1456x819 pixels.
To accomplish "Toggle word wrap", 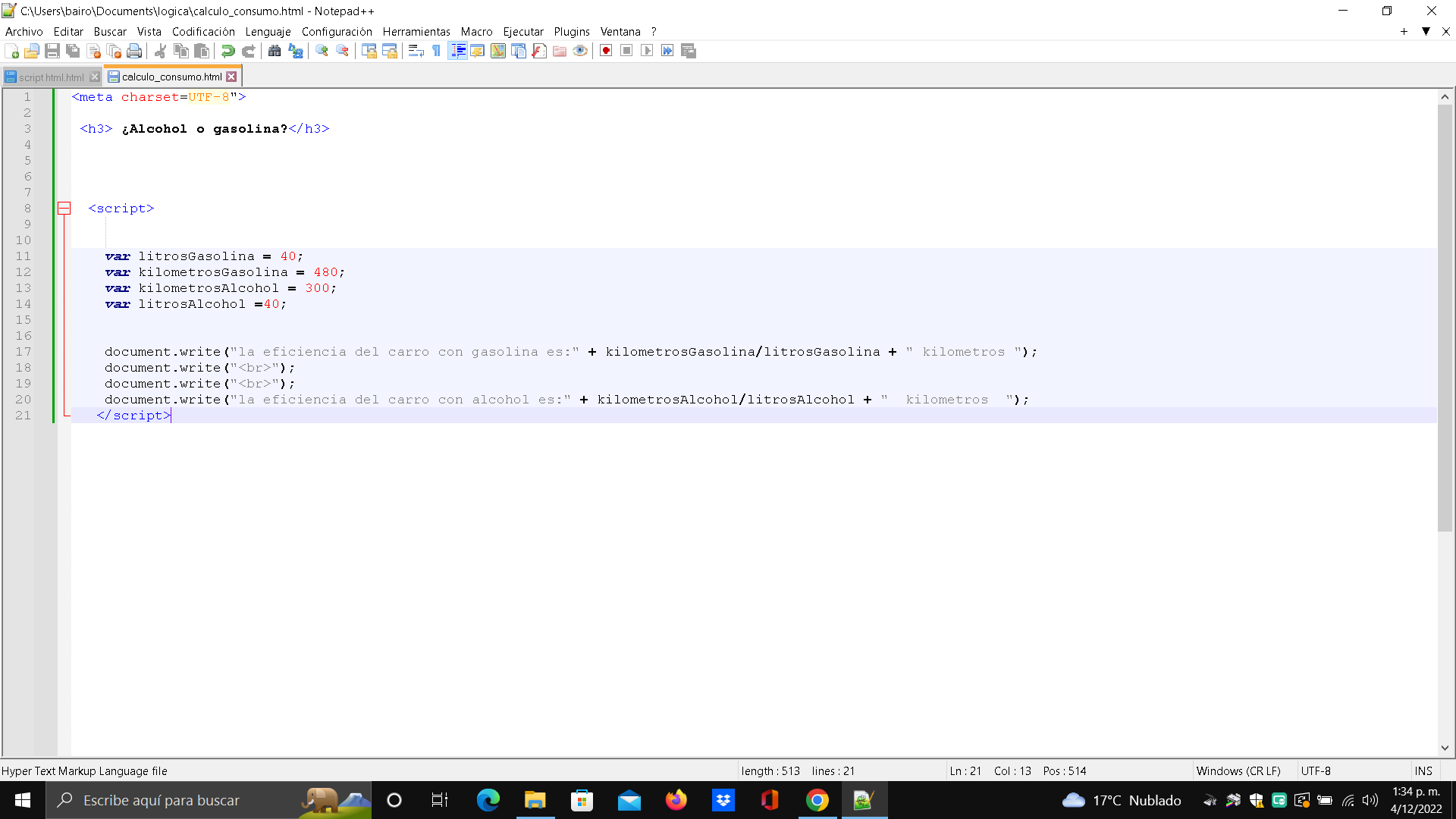I will (416, 51).
